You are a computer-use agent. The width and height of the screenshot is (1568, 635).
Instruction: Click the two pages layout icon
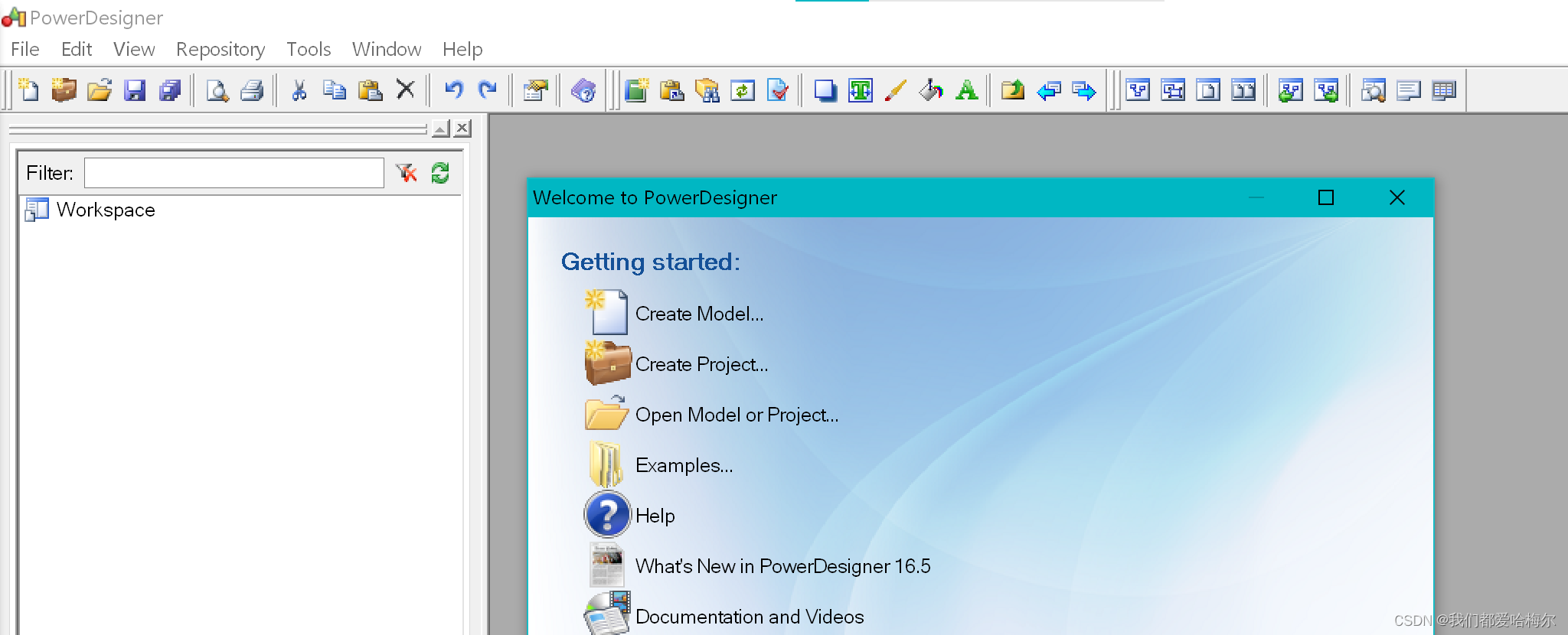coord(1243,90)
